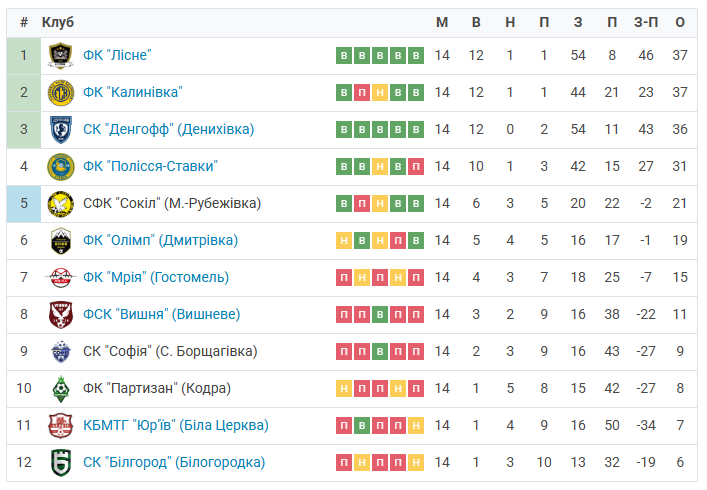Image resolution: width=707 pixels, height=490 pixels.
Task: Click the Клуб column header
Action: pos(58,22)
